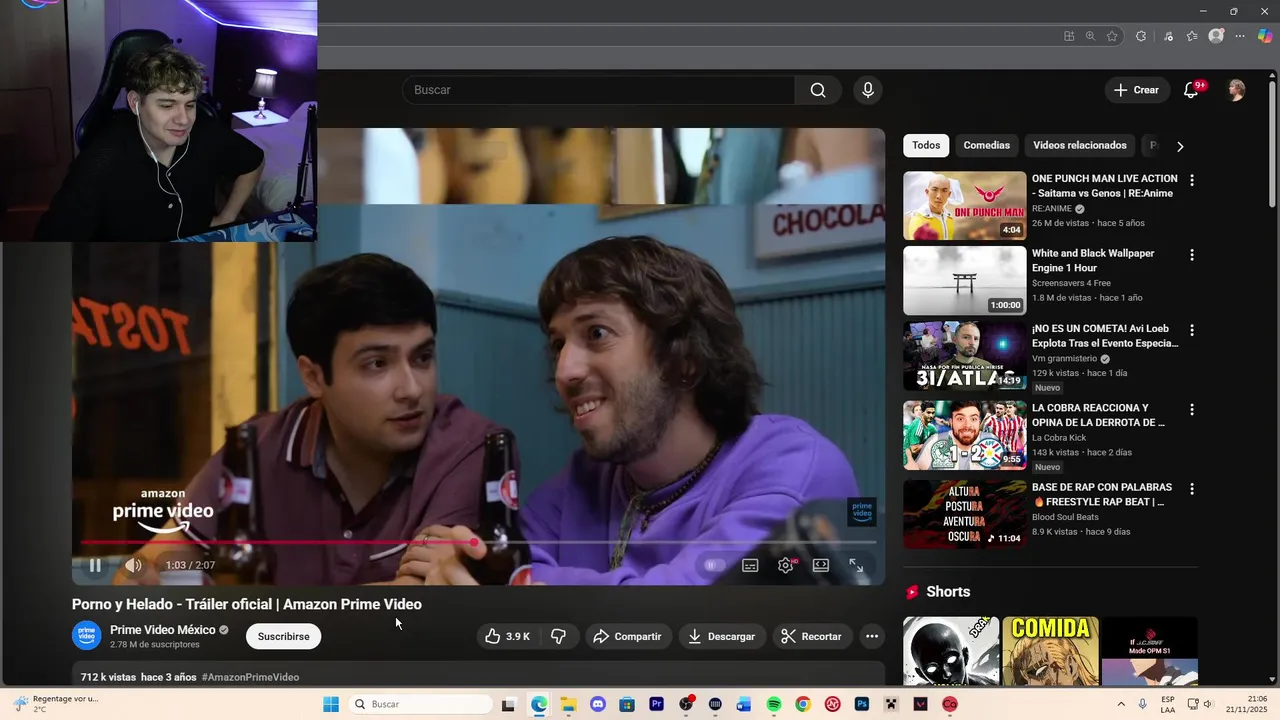Pause the video with the pause button
The height and width of the screenshot is (720, 1280).
[95, 565]
